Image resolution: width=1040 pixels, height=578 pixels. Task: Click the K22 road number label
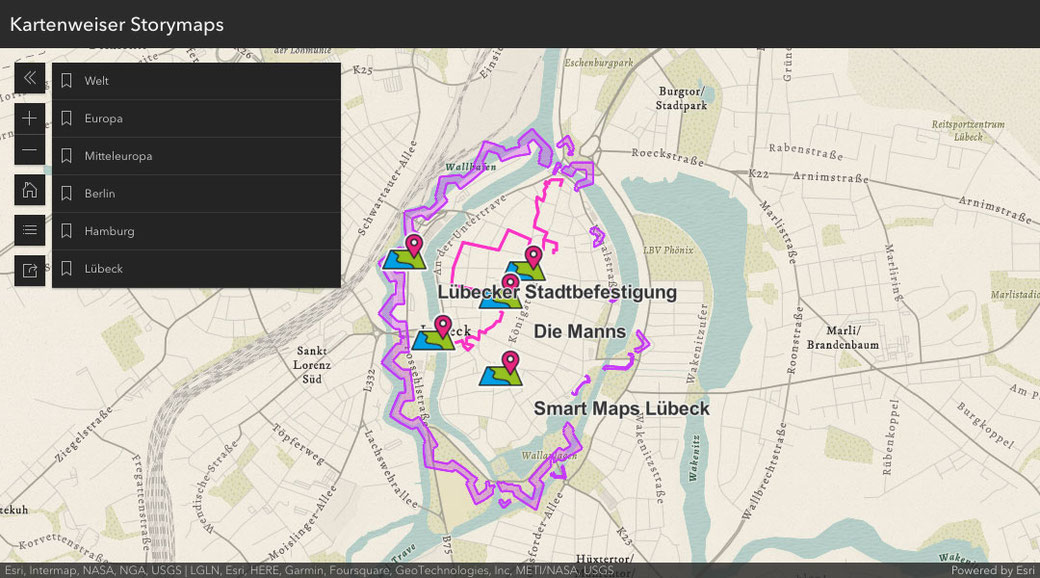click(x=758, y=174)
